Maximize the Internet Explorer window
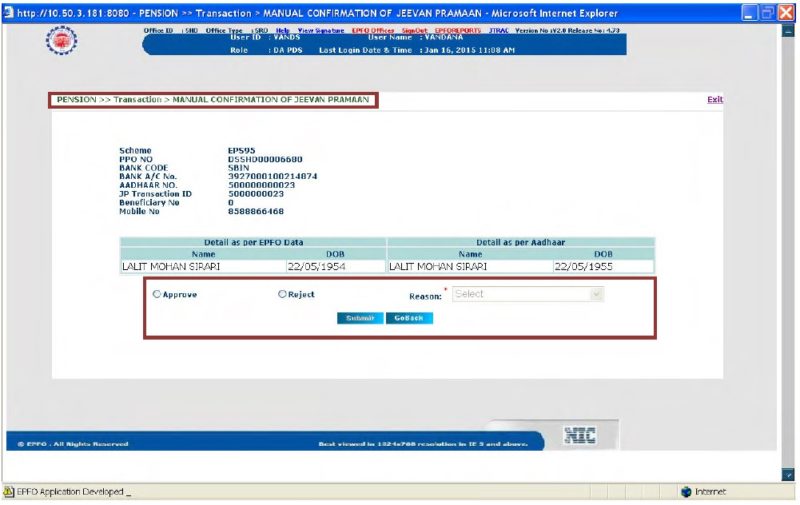Screen dimensions: 800x505 coord(768,13)
